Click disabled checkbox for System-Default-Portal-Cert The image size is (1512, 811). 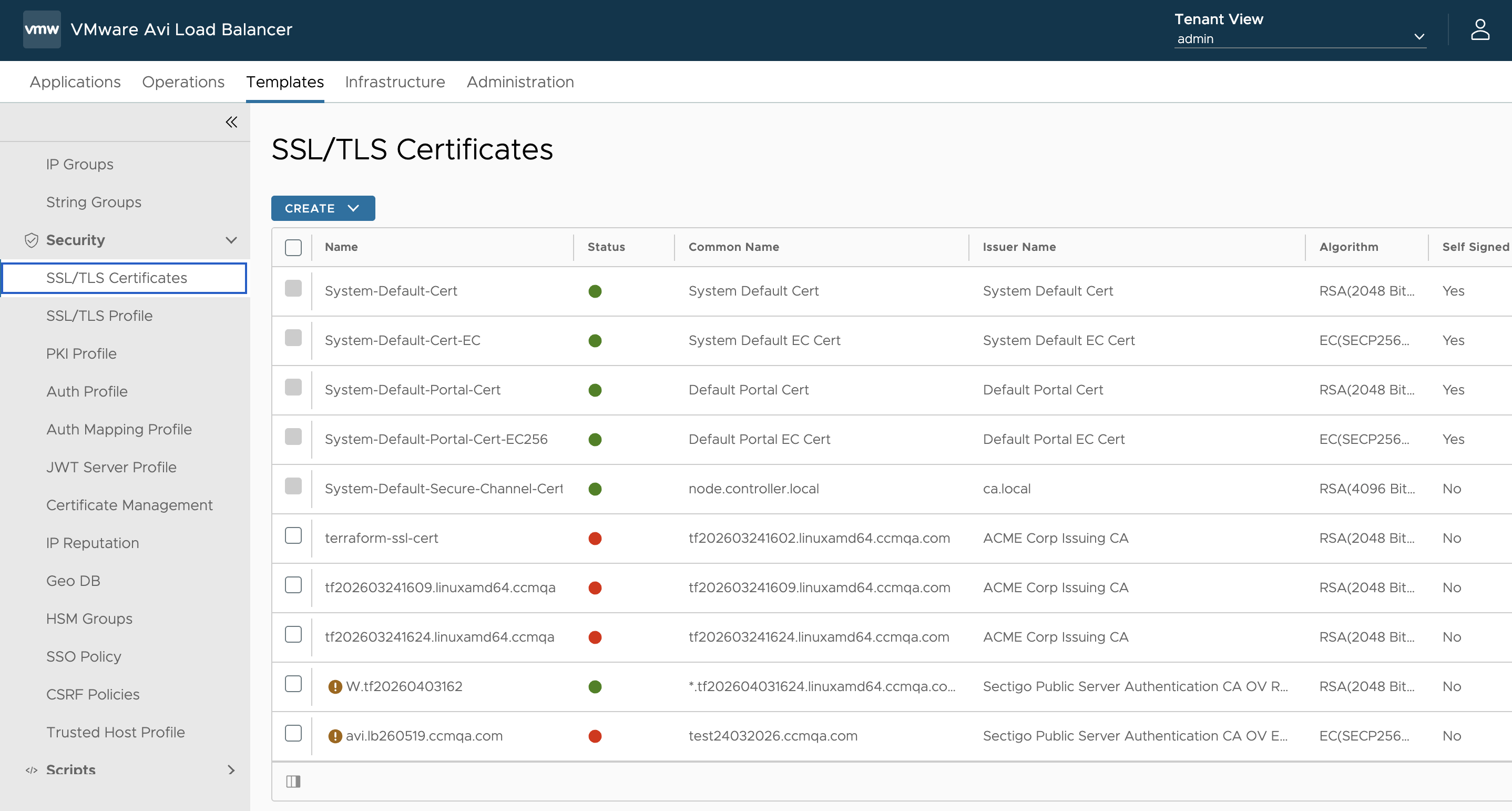coord(293,387)
